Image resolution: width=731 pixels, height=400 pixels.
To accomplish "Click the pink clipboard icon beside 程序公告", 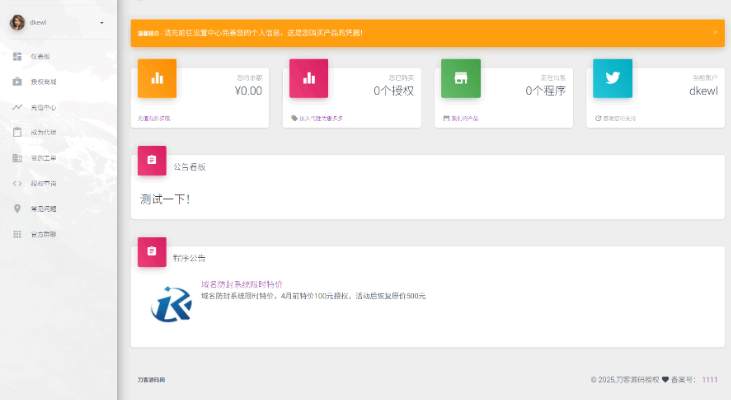I will [152, 252].
